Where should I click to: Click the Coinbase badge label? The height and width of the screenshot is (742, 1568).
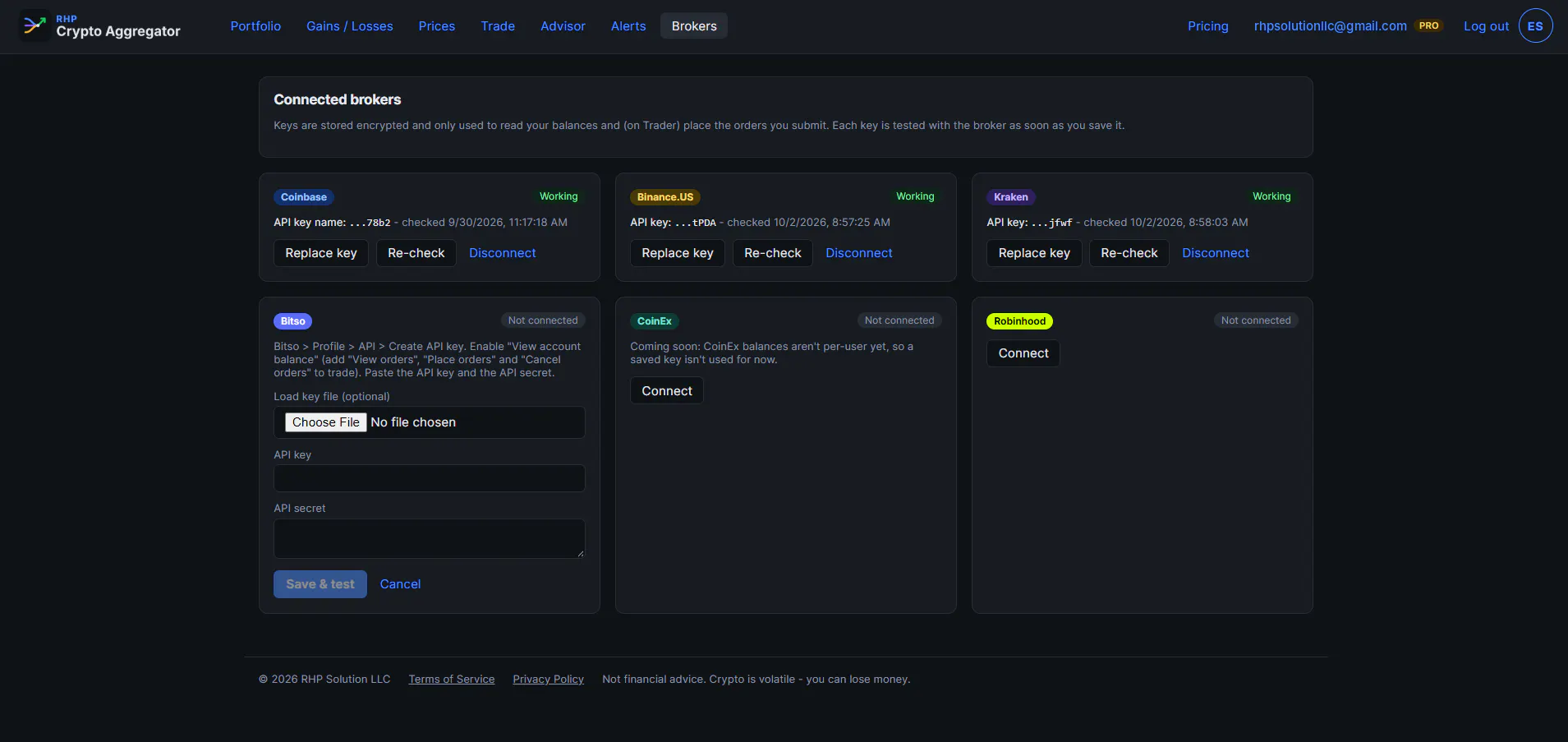coord(304,197)
